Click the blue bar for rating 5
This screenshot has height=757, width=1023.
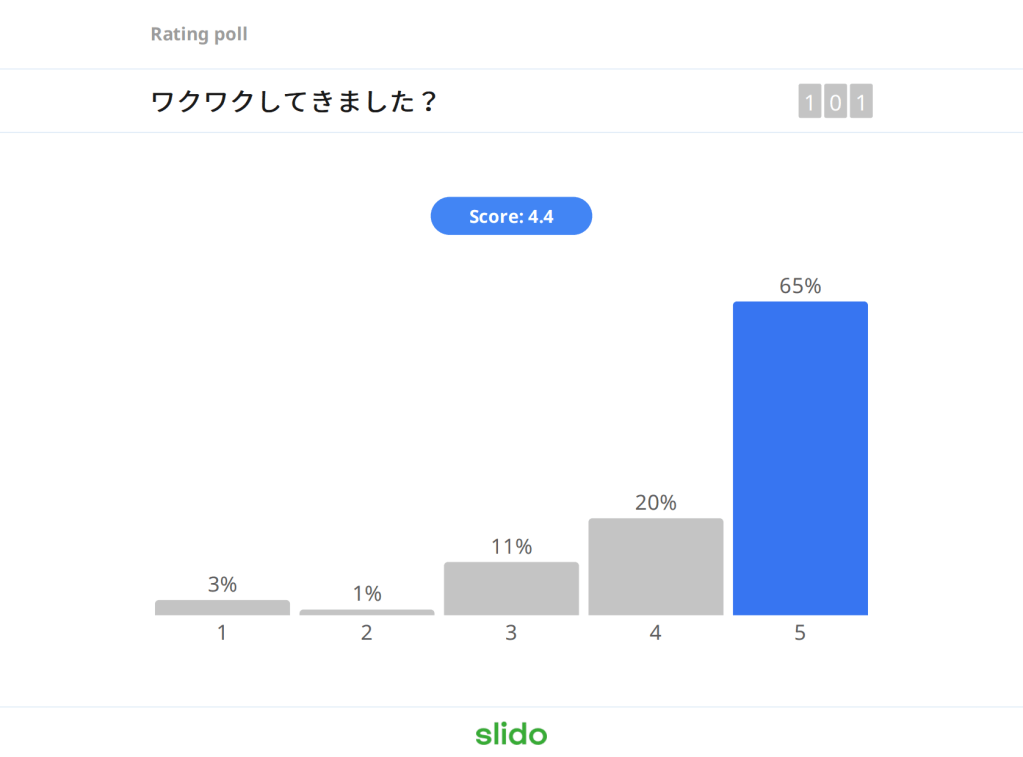click(x=800, y=458)
